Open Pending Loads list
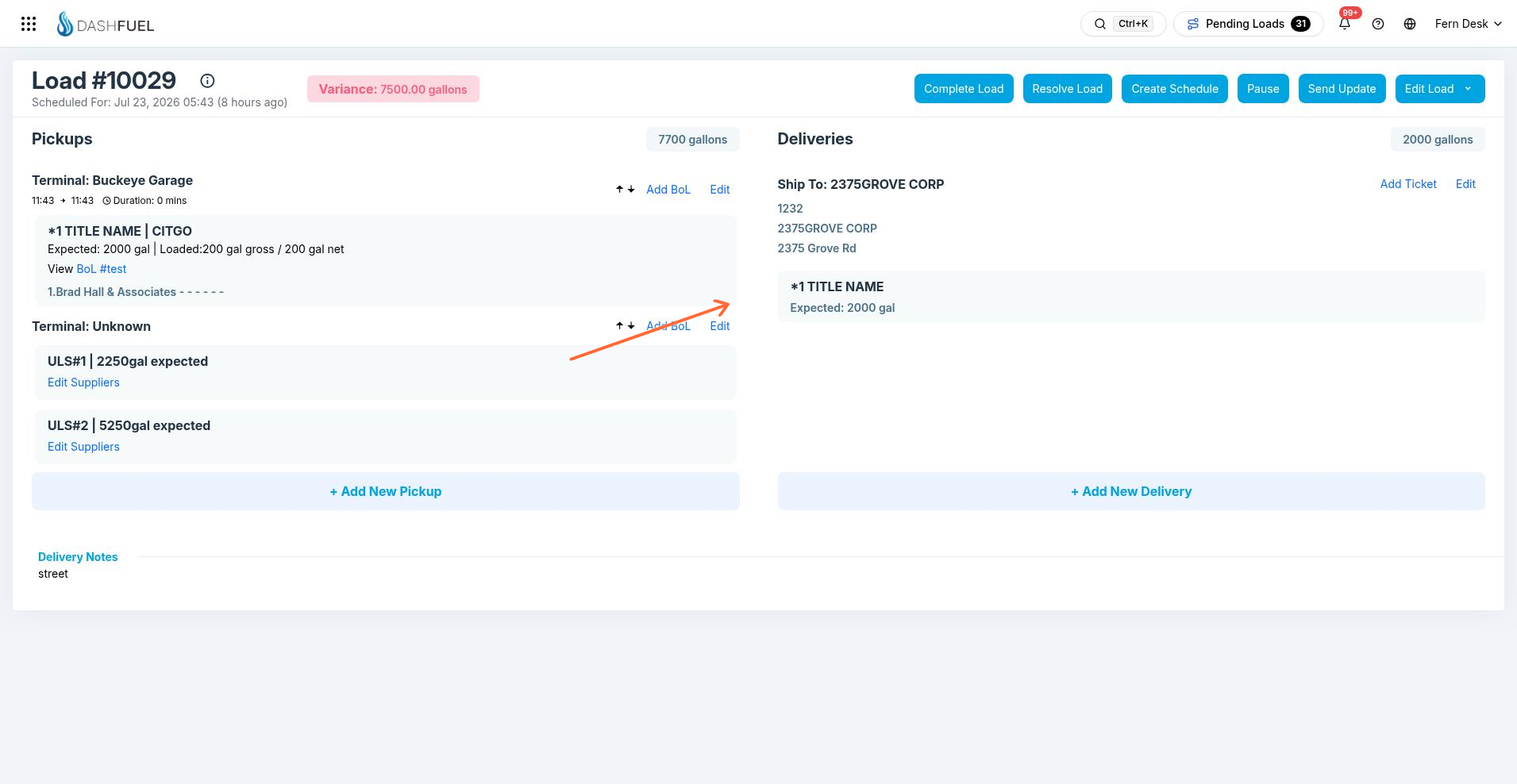 (x=1248, y=24)
